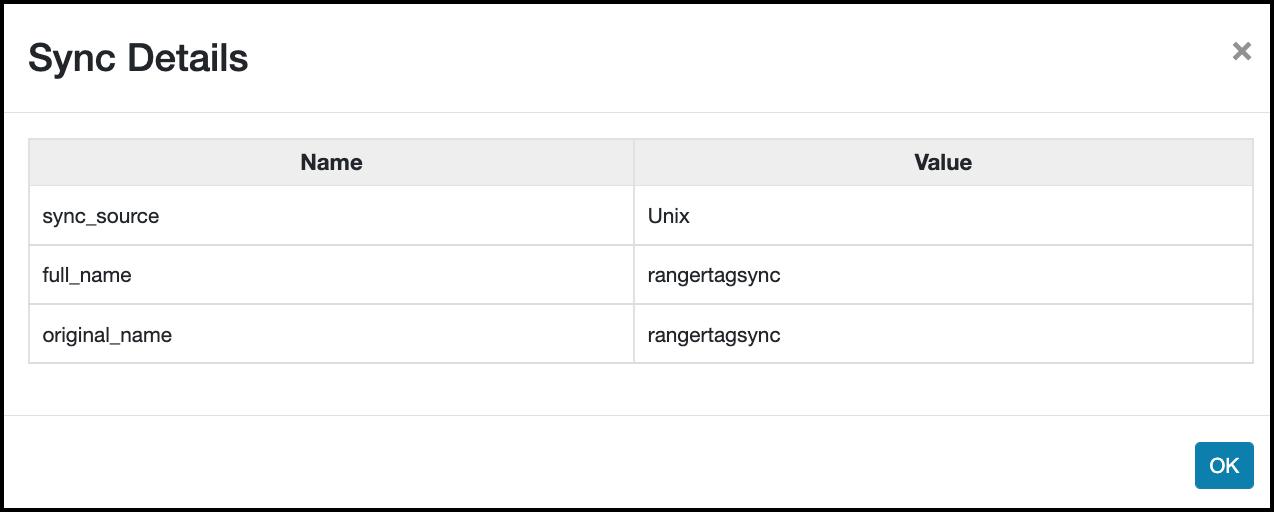This screenshot has width=1274, height=512.
Task: Select the Unix value text
Action: click(669, 215)
